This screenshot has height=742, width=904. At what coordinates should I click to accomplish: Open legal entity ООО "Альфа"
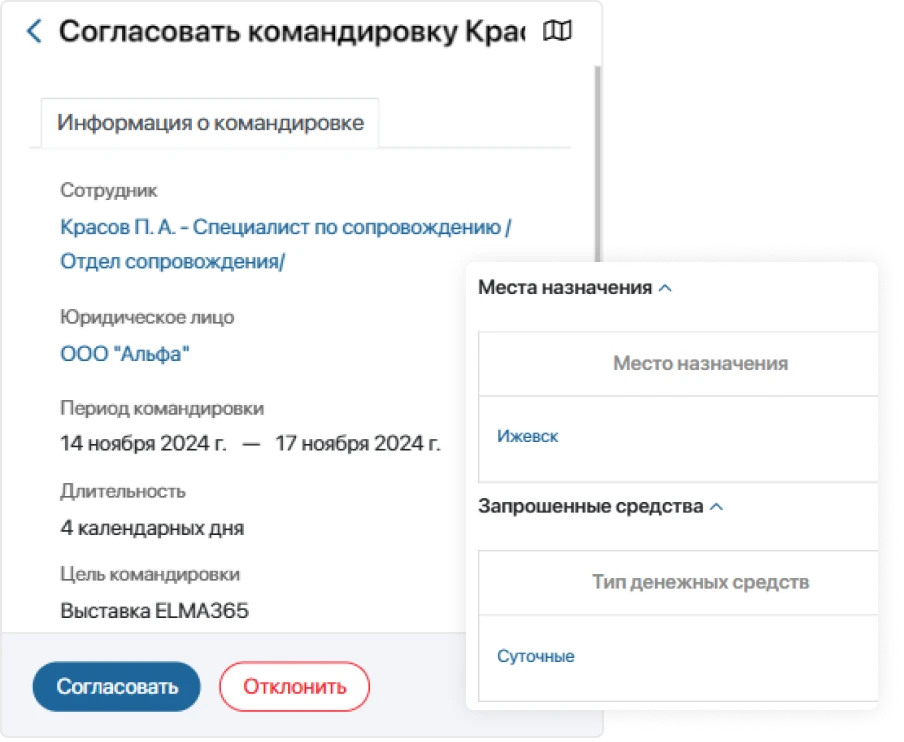pos(126,351)
